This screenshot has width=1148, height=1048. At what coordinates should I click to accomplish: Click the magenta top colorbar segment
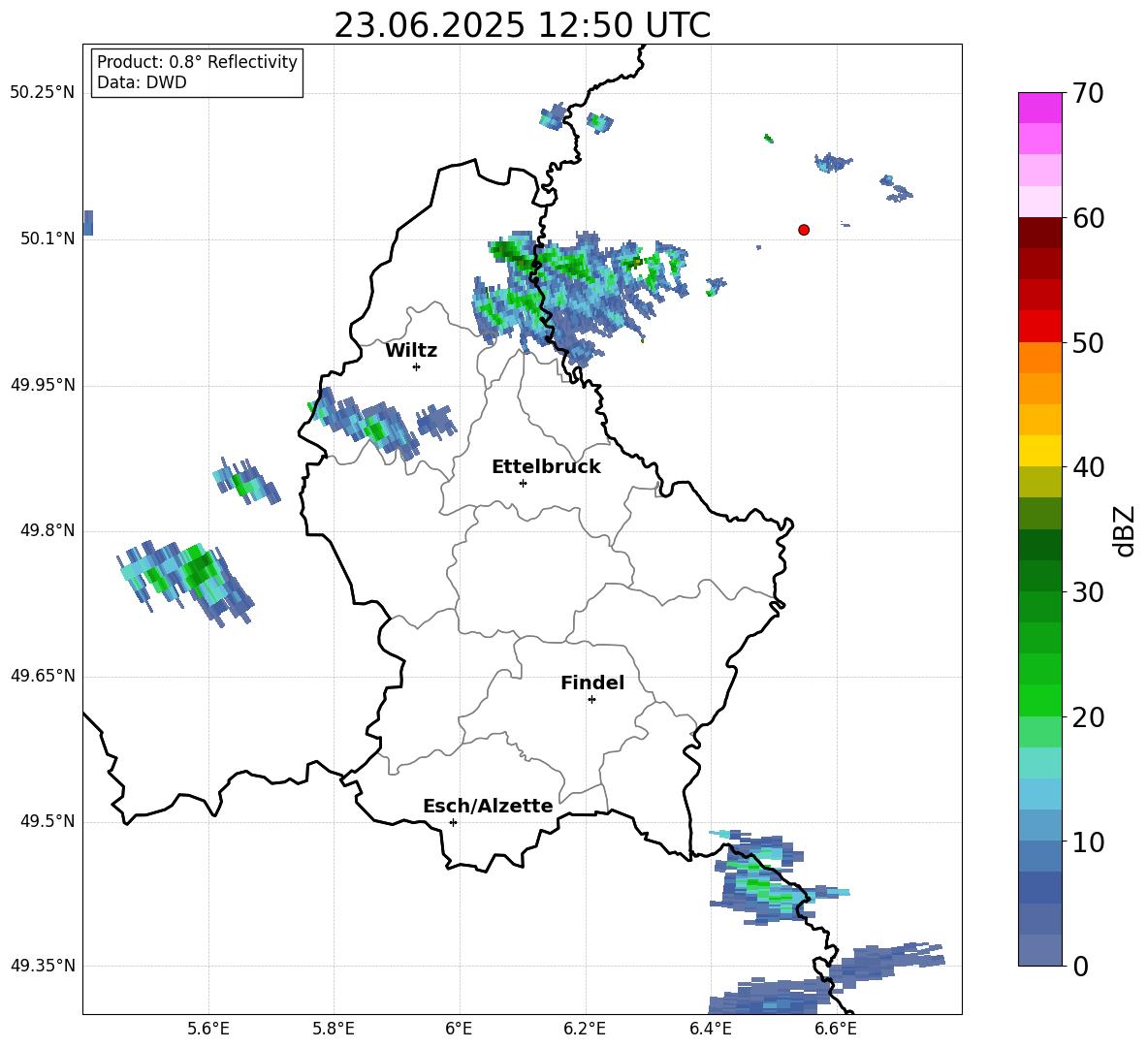click(1039, 108)
